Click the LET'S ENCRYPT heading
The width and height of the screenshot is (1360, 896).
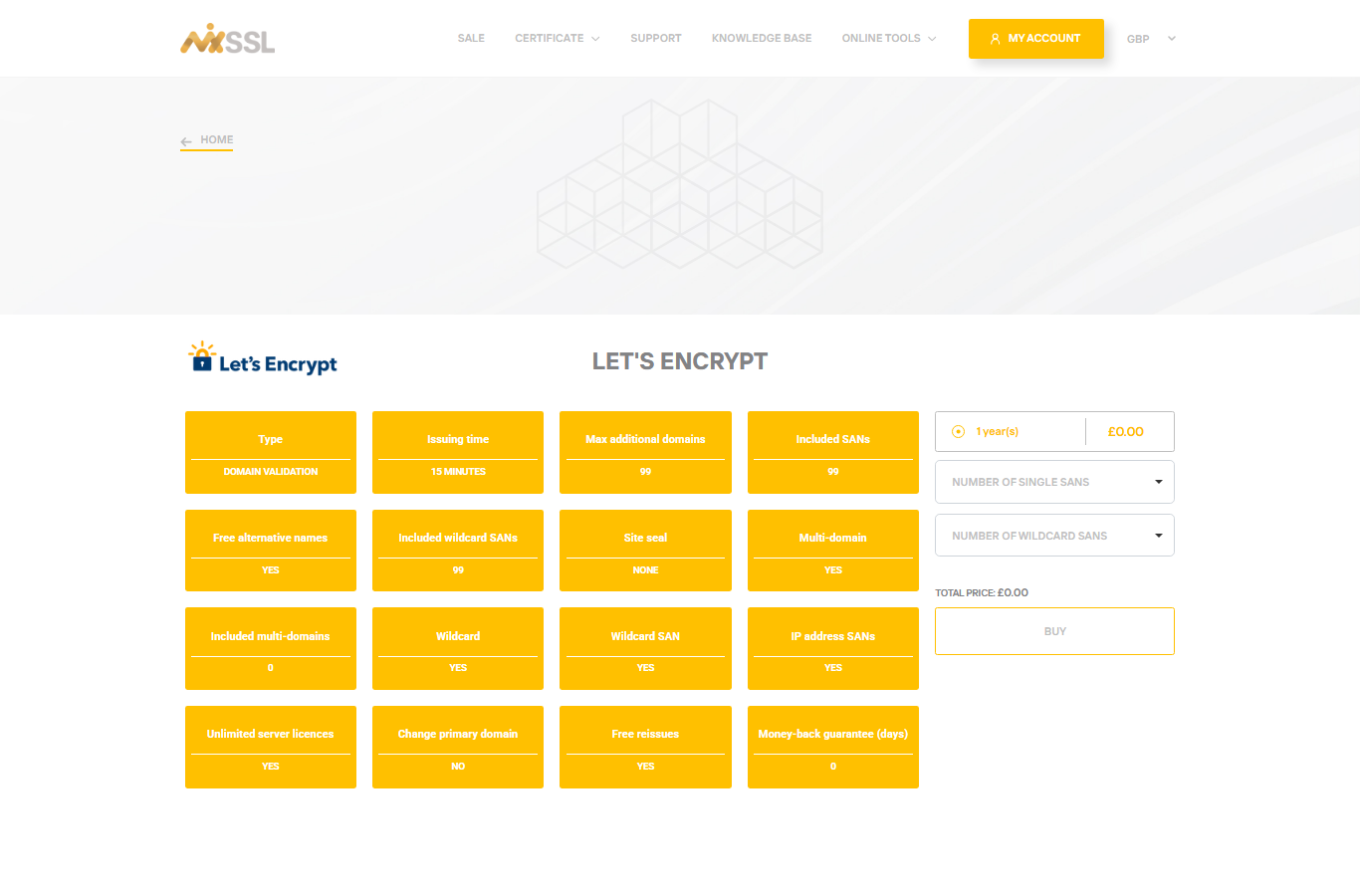click(680, 361)
